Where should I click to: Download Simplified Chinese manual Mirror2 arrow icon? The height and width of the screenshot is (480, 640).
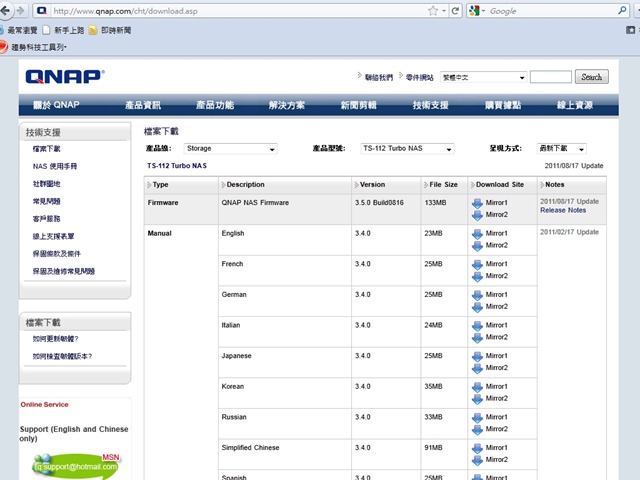pyautogui.click(x=477, y=460)
